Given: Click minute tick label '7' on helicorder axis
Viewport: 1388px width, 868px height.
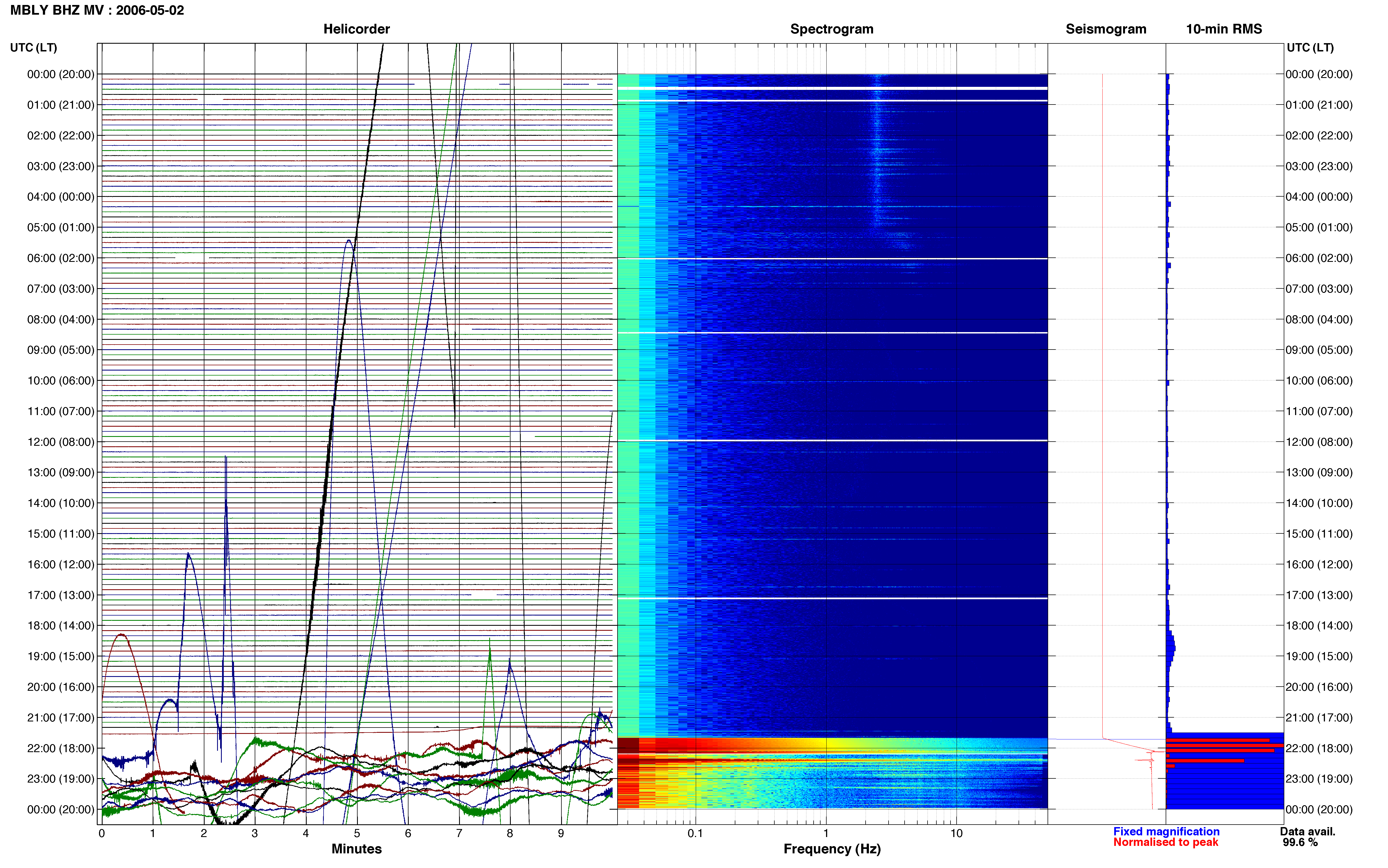Looking at the screenshot, I should (x=459, y=833).
